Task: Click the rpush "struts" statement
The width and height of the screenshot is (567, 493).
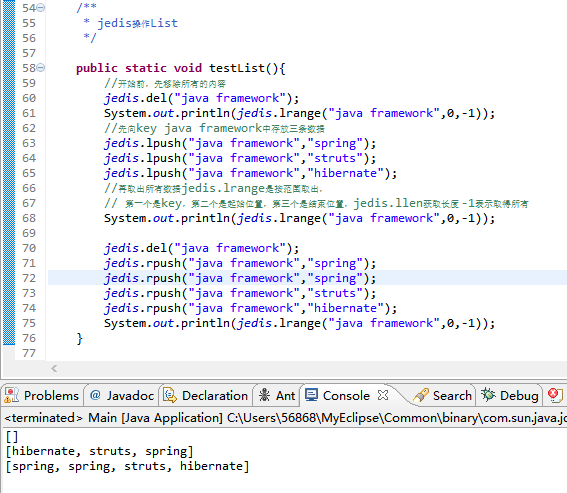Action: click(240, 293)
